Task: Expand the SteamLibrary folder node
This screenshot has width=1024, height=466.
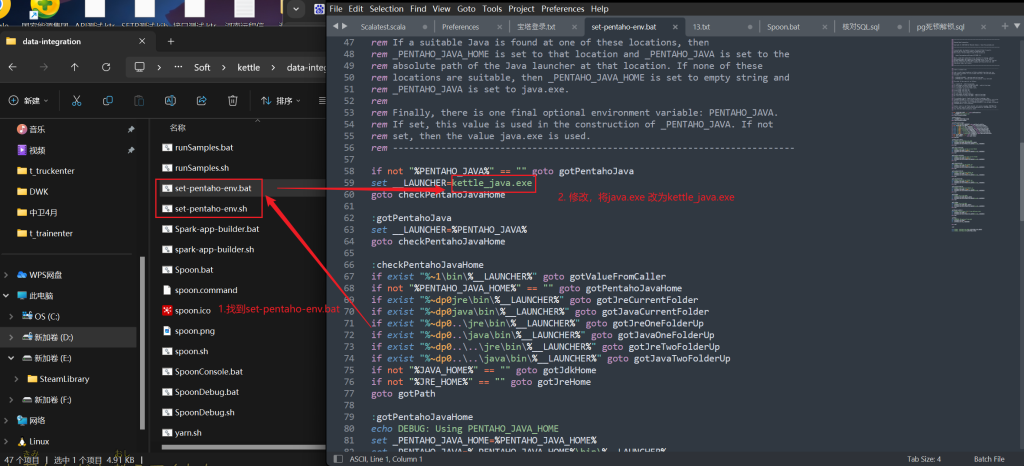Action: point(18,379)
